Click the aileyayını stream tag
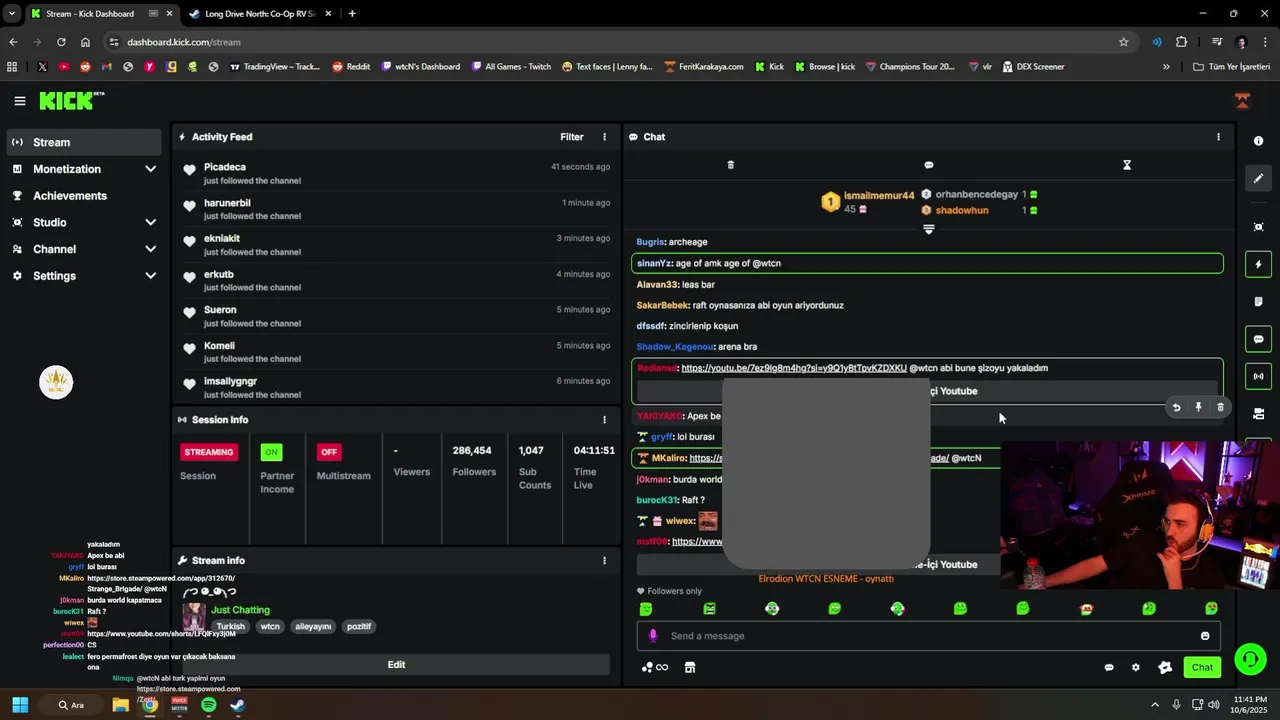Viewport: 1280px width, 720px height. pos(313,627)
